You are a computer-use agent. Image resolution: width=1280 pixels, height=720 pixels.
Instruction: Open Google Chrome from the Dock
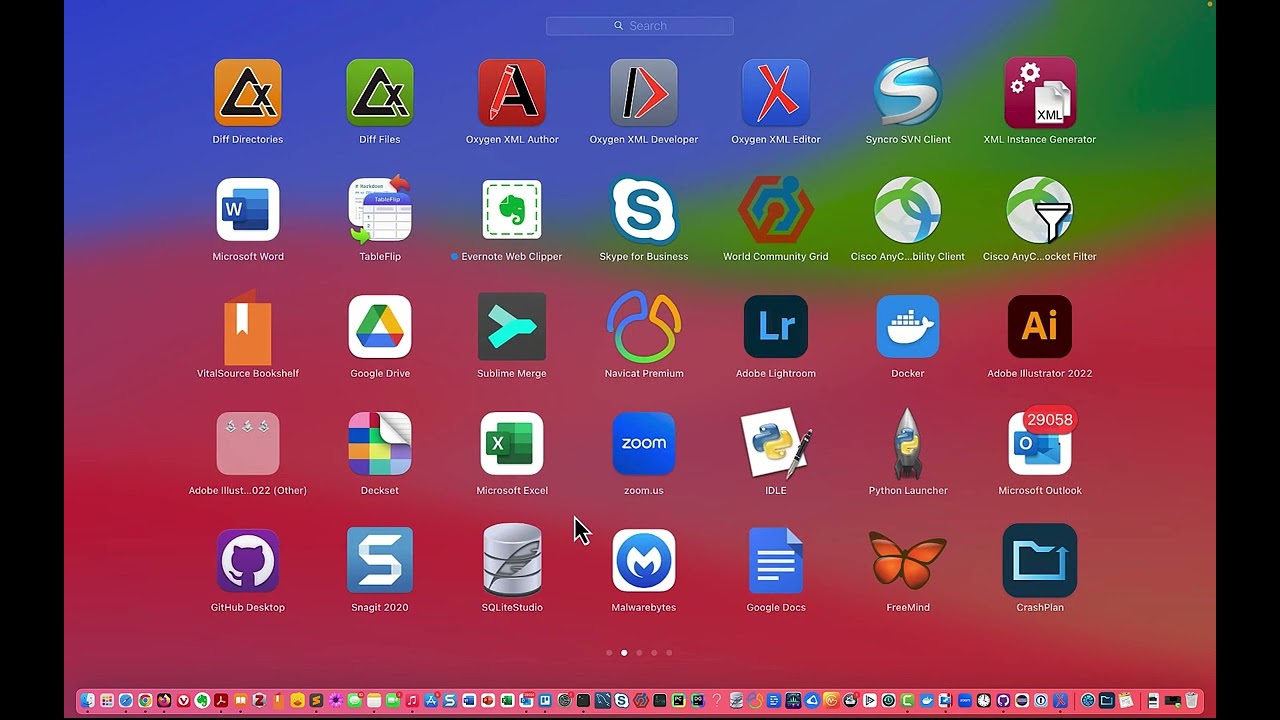pos(145,701)
